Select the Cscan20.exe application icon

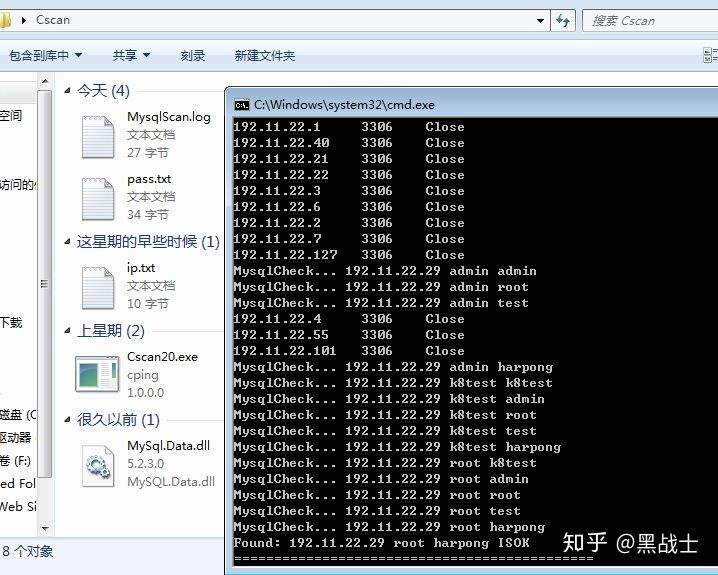click(x=97, y=374)
